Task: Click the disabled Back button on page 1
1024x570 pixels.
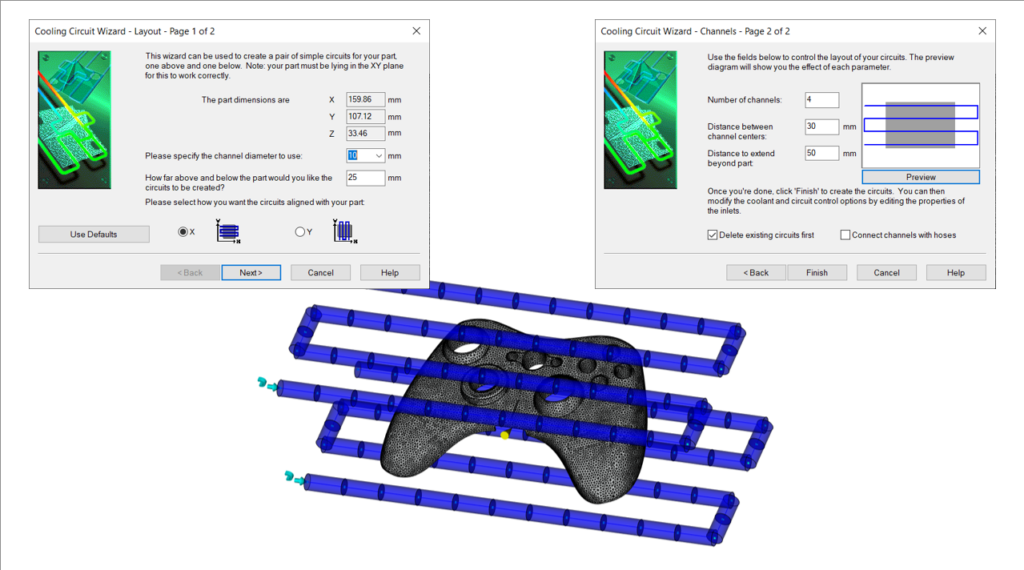Action: (x=190, y=273)
